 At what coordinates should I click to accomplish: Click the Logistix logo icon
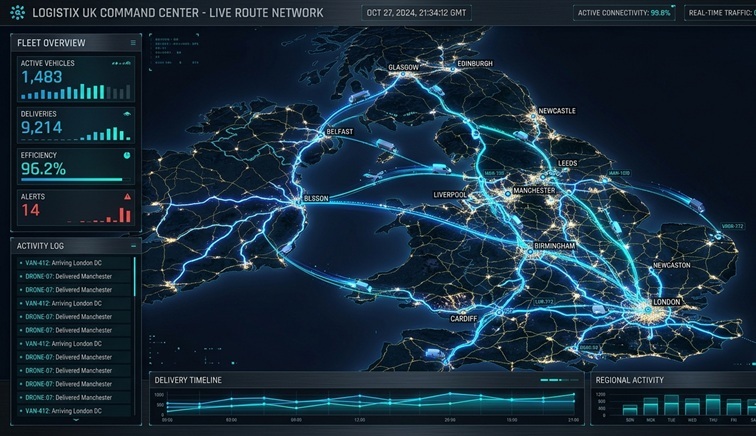19,12
